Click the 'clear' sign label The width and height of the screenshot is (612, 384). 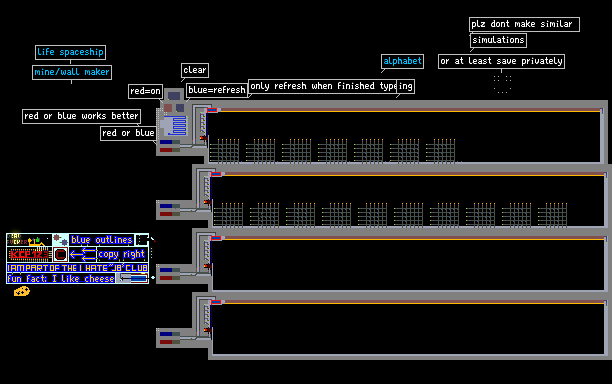(x=195, y=70)
